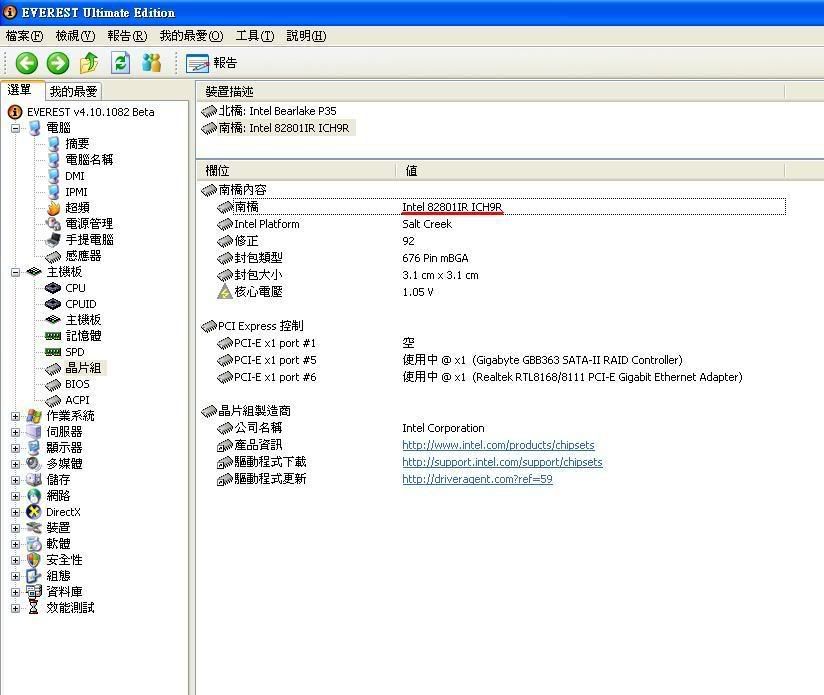Click the sensor icon beside 感應器
The image size is (824, 695).
point(53,256)
